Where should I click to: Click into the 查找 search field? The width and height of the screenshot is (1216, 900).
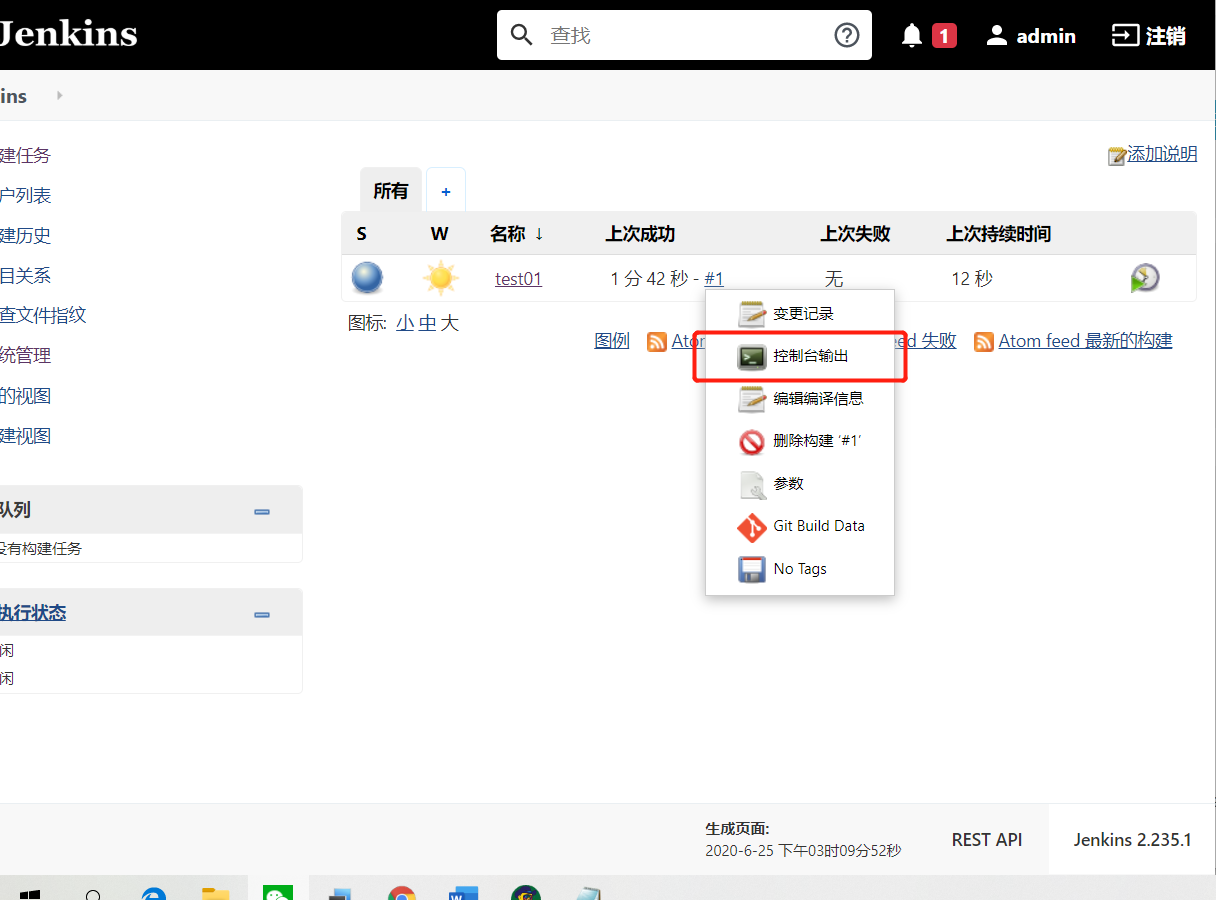click(686, 35)
